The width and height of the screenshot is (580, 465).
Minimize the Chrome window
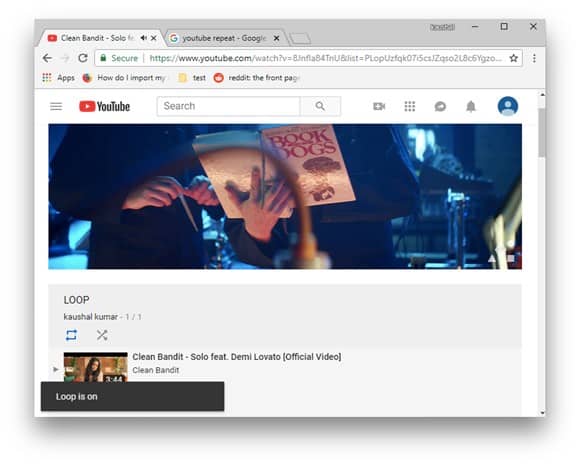click(x=475, y=27)
